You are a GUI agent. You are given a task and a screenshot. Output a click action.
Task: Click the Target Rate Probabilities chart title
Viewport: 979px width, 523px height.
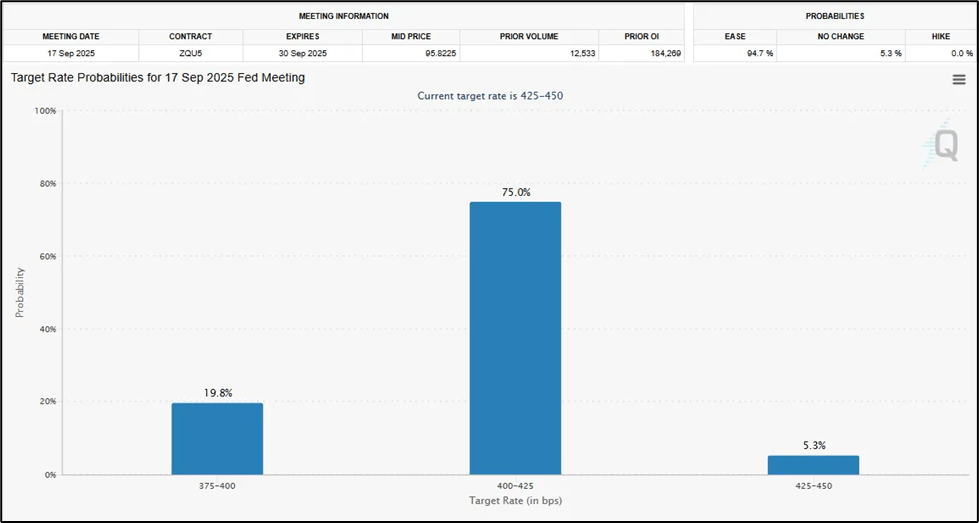[158, 79]
